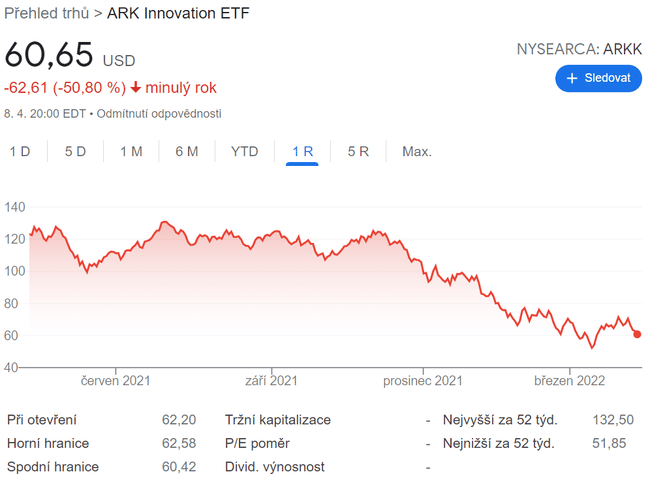This screenshot has height=482, width=650.
Task: Click the Tržní kapitalizace label
Action: tap(277, 420)
